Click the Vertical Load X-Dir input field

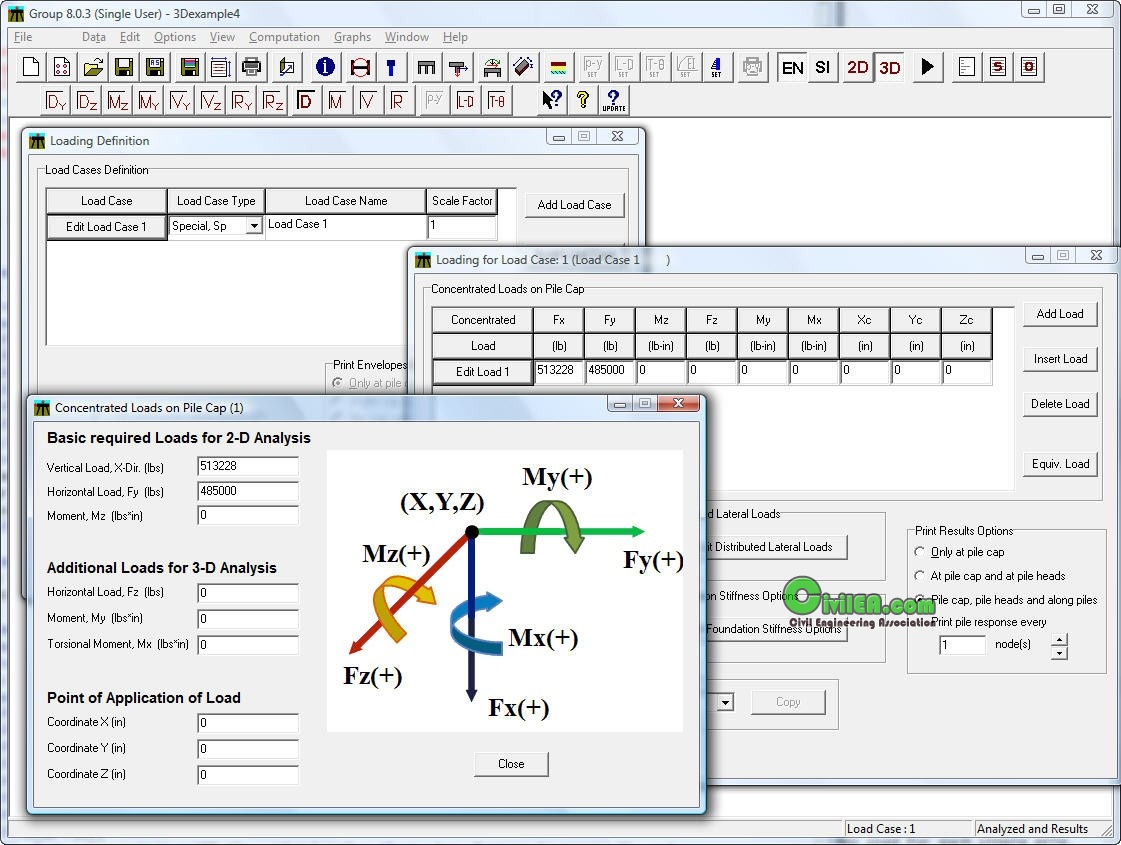247,466
